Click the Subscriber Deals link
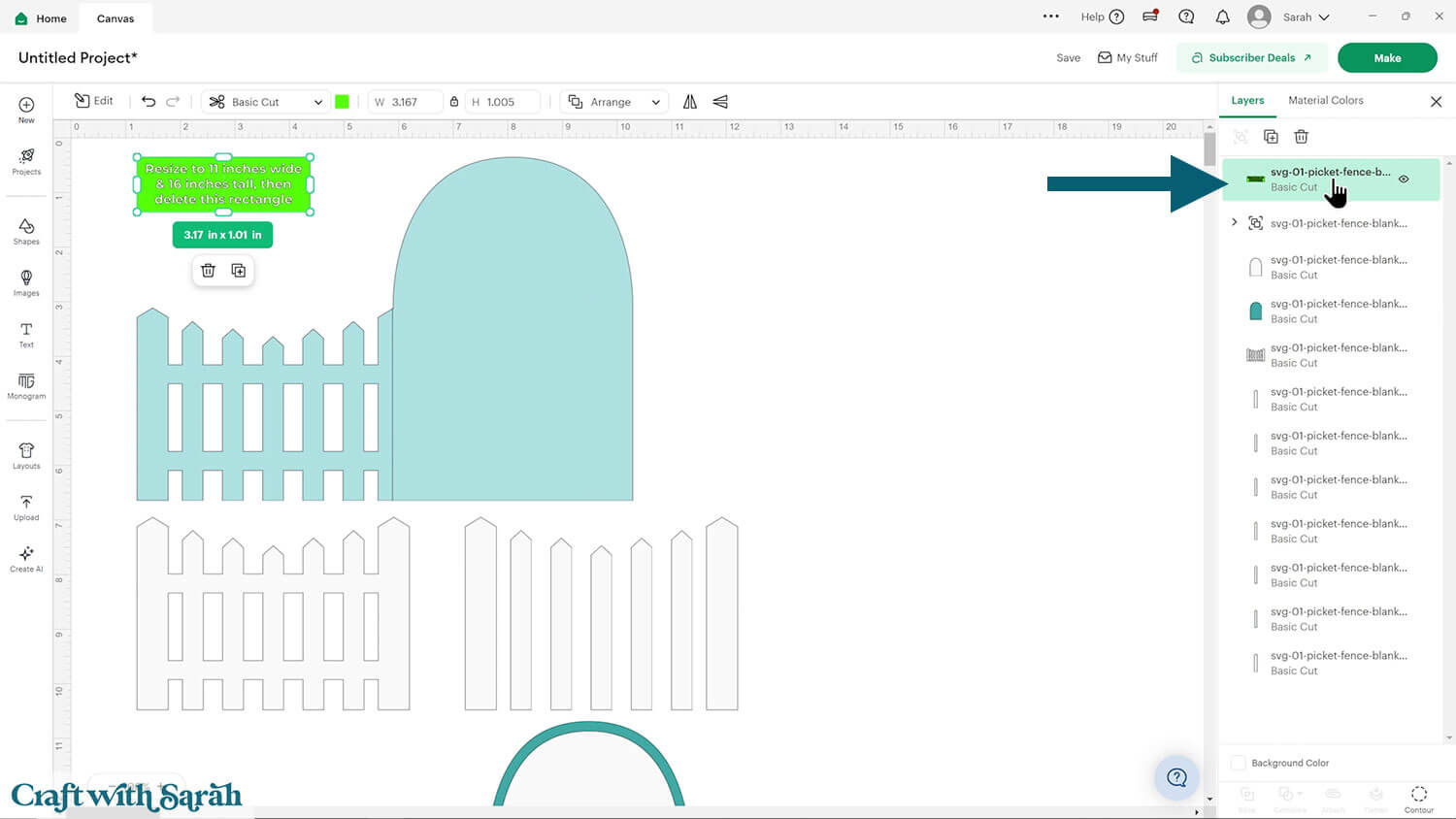1456x819 pixels. (1251, 58)
